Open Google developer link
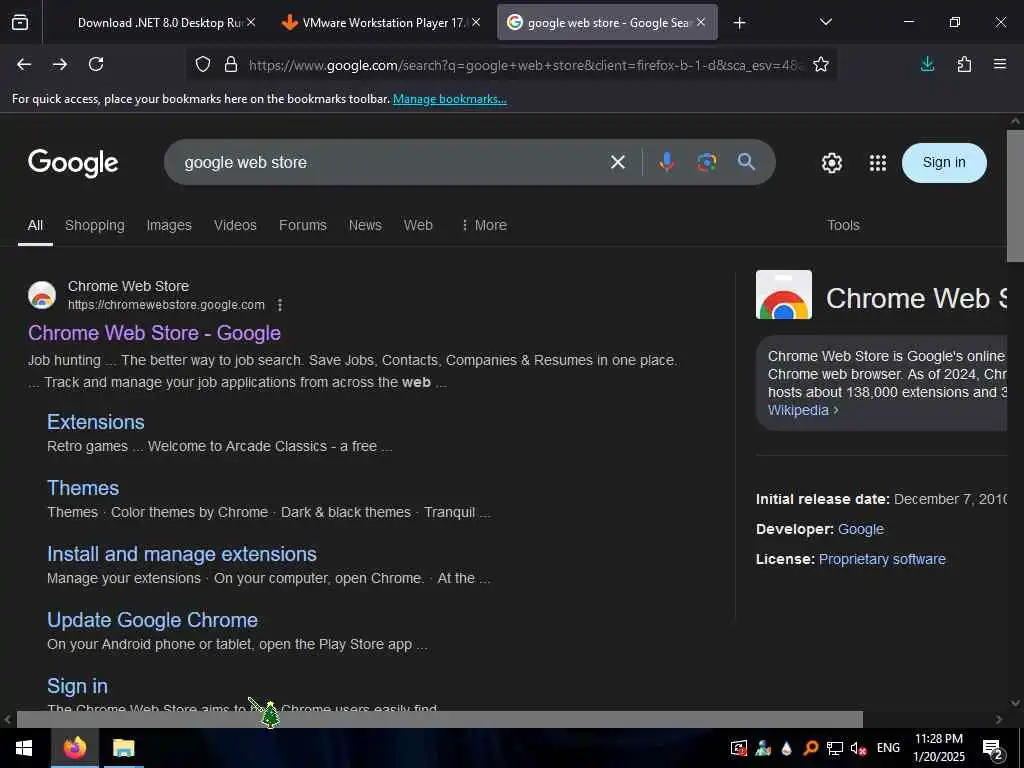The image size is (1024, 768). [x=861, y=529]
